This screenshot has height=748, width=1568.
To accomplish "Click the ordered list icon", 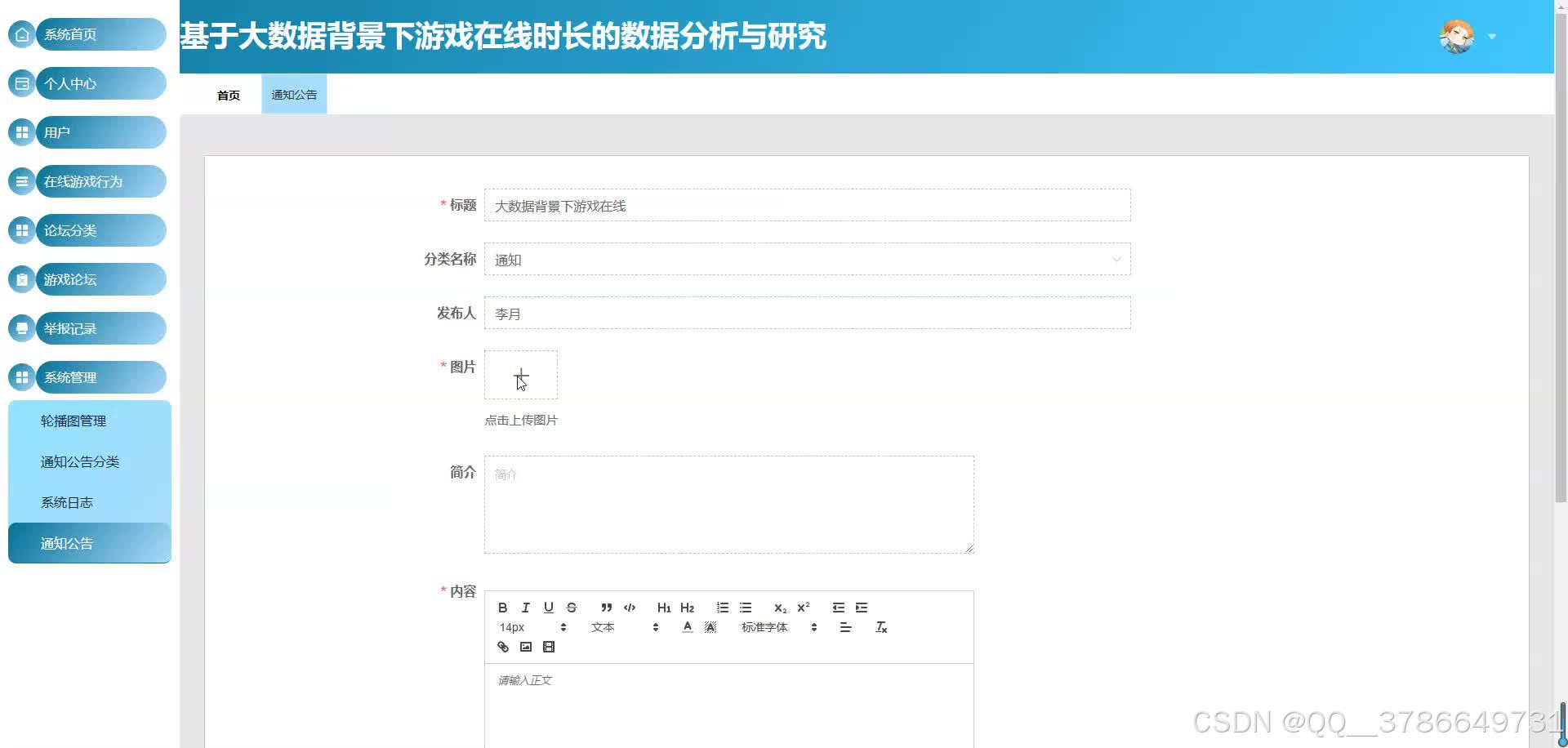I will click(722, 607).
